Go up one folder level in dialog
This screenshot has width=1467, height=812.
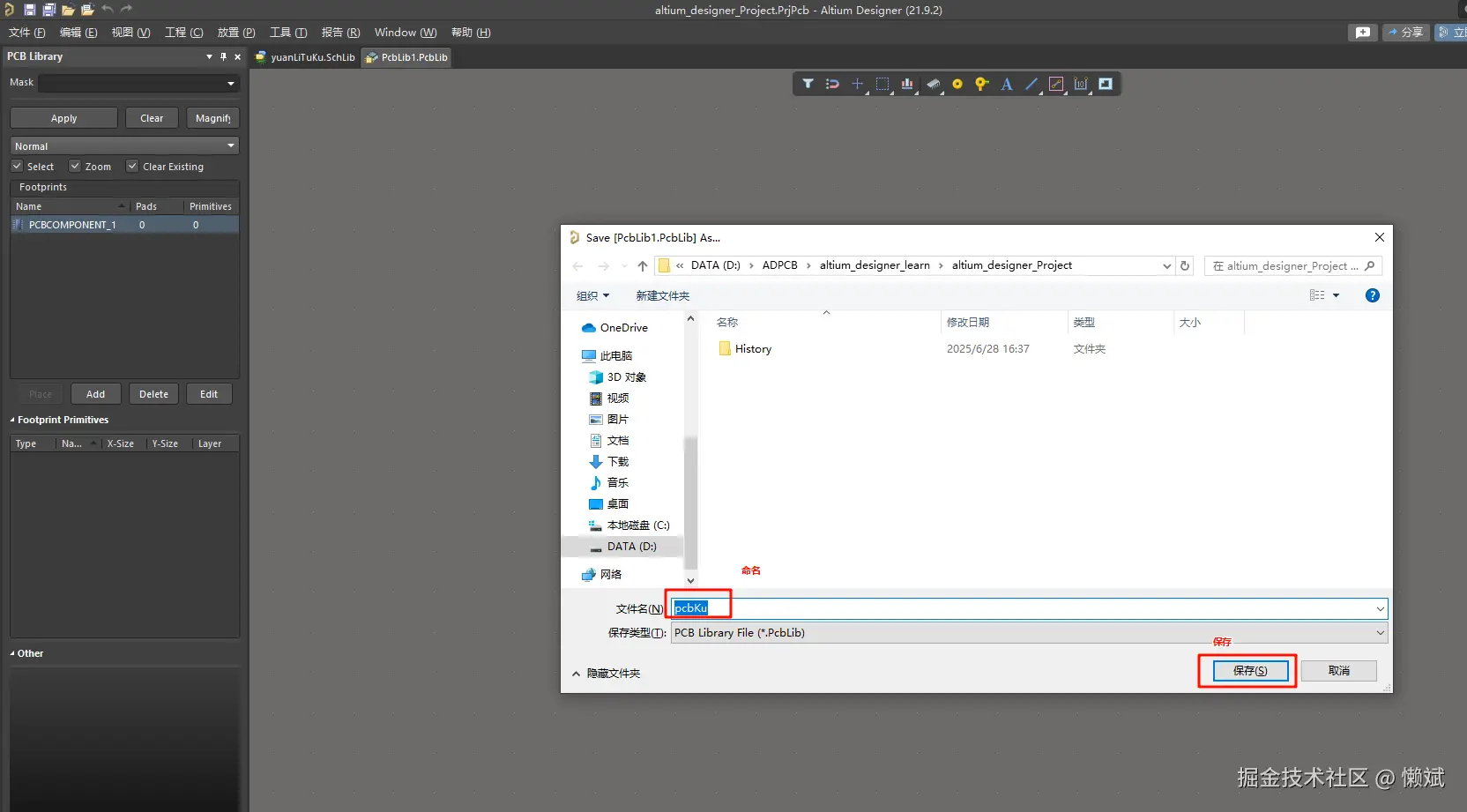(643, 265)
